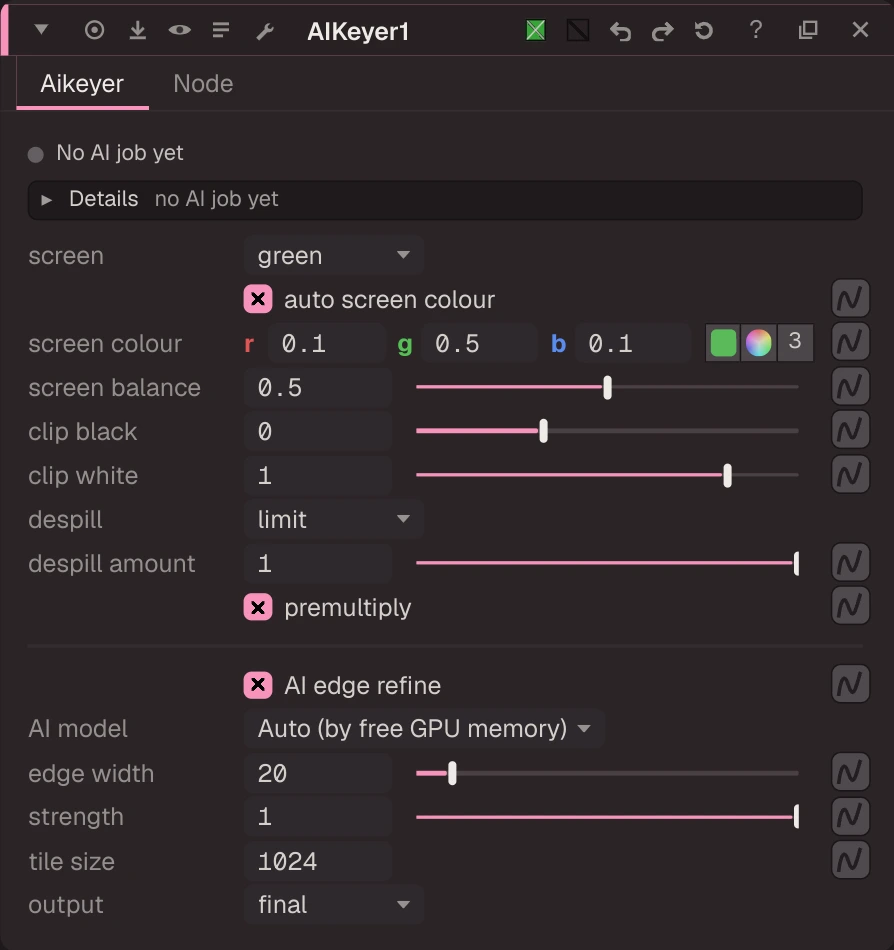This screenshot has width=894, height=950.
Task: Open the despill dropdown set to limit
Action: point(334,519)
